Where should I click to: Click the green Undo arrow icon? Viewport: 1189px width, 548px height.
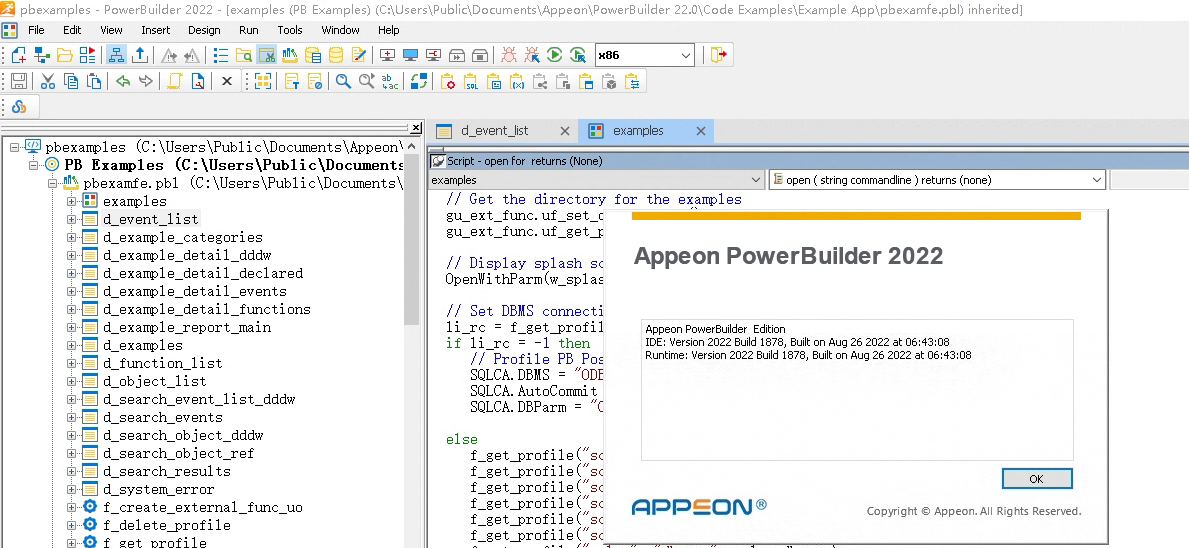[x=123, y=81]
